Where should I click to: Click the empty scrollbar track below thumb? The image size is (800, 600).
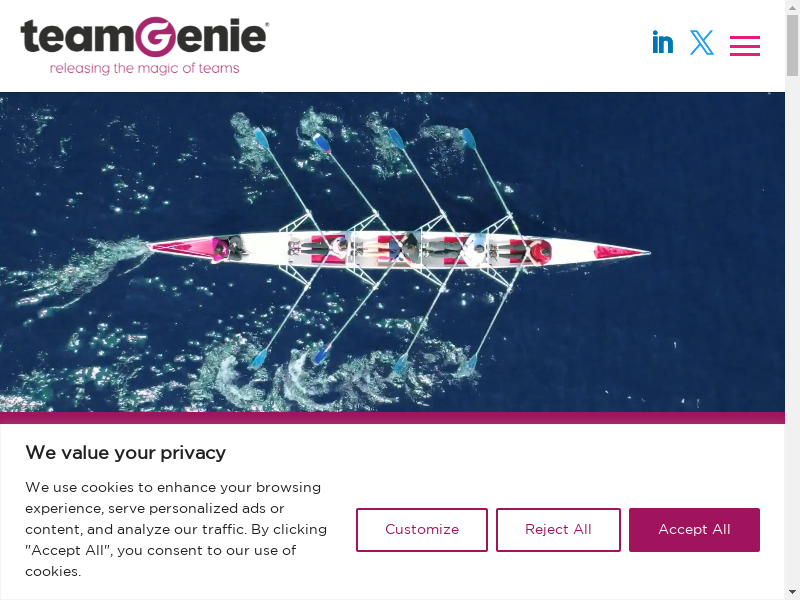[x=792, y=332]
